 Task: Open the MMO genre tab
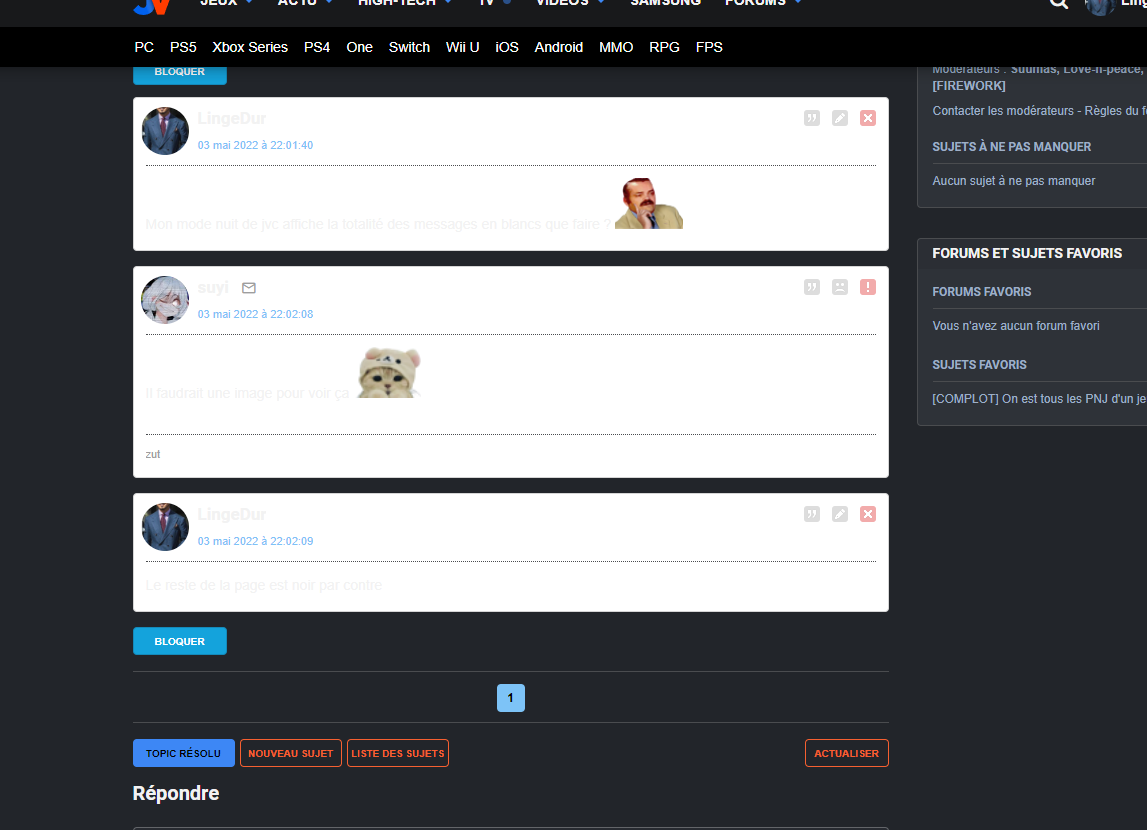coord(616,47)
